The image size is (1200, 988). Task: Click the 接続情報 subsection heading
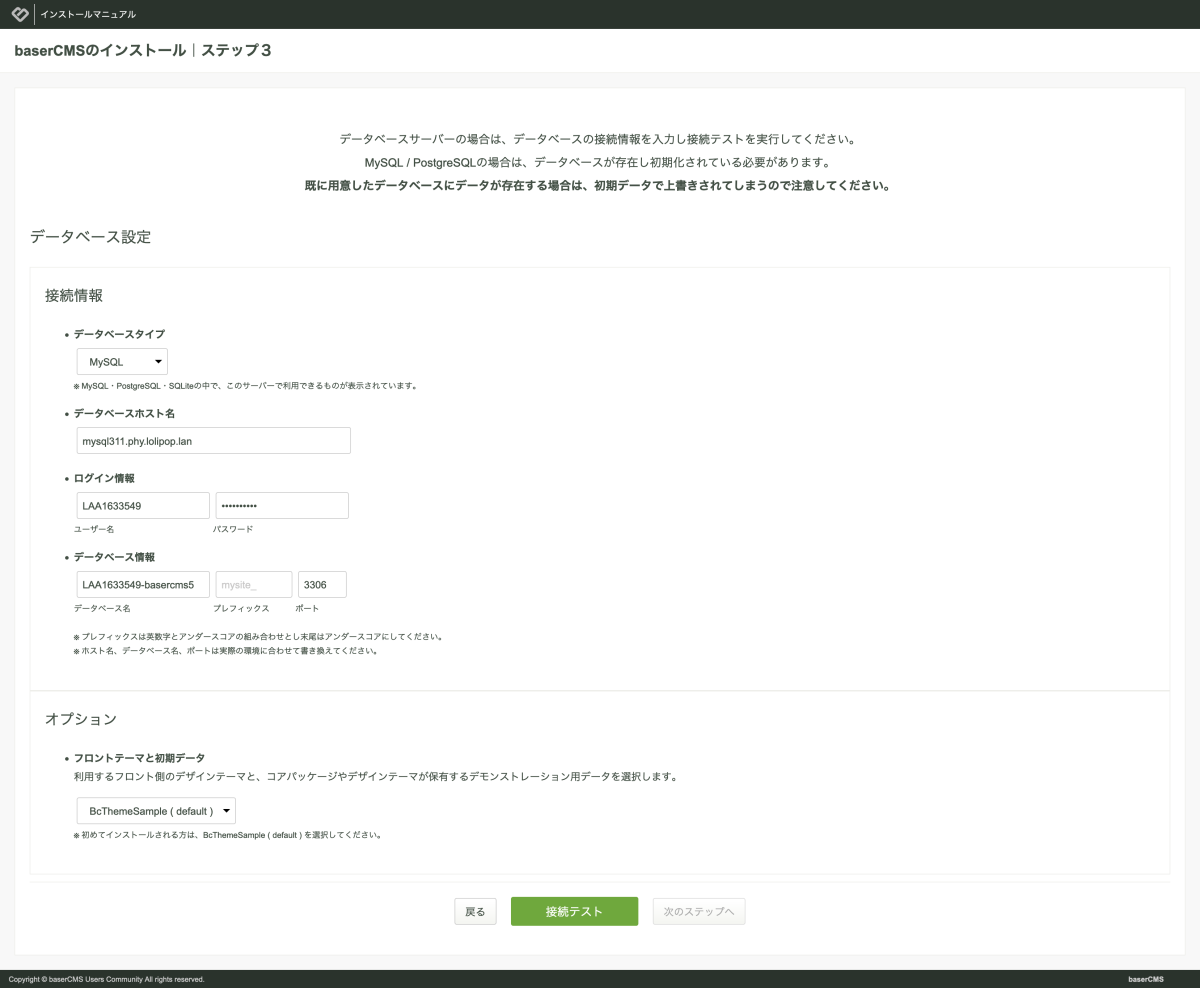74,296
